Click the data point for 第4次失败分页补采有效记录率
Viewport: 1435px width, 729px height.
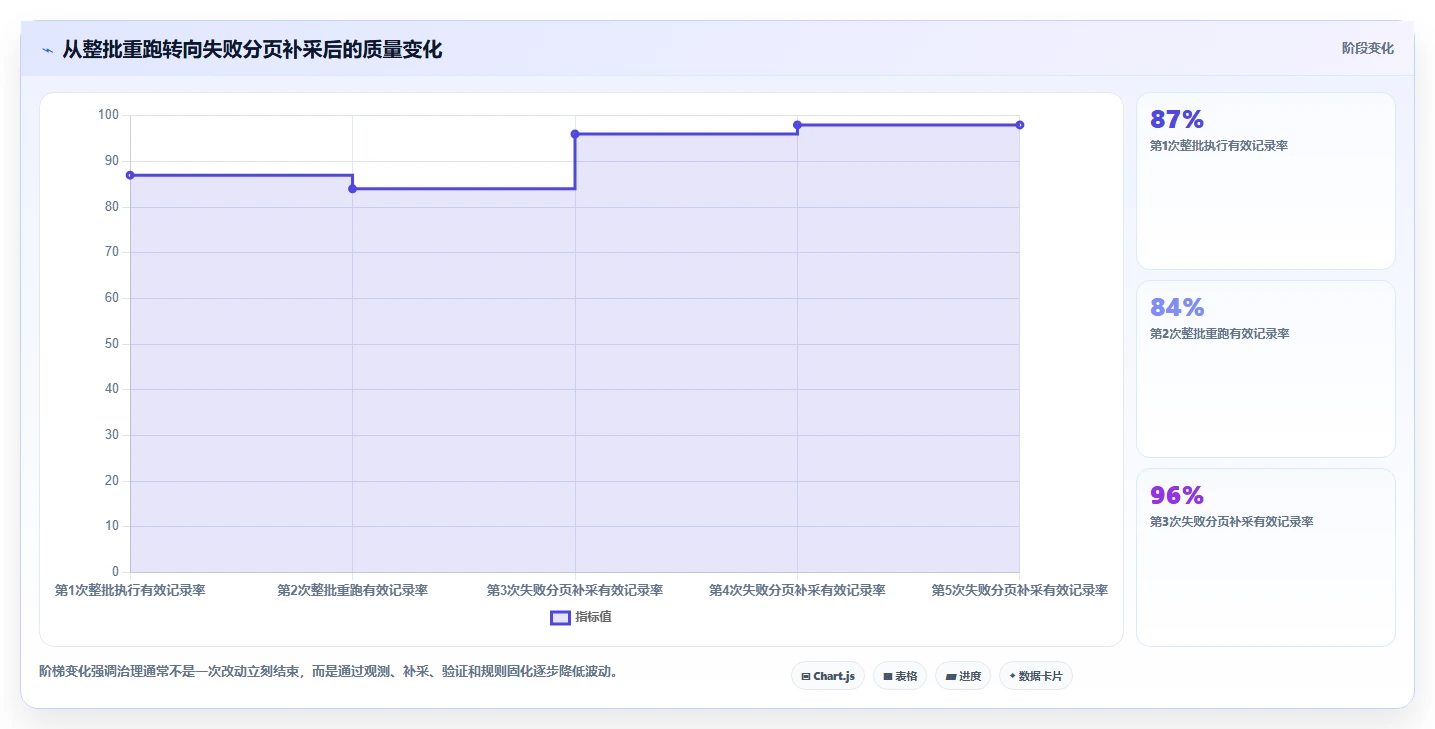pos(797,125)
